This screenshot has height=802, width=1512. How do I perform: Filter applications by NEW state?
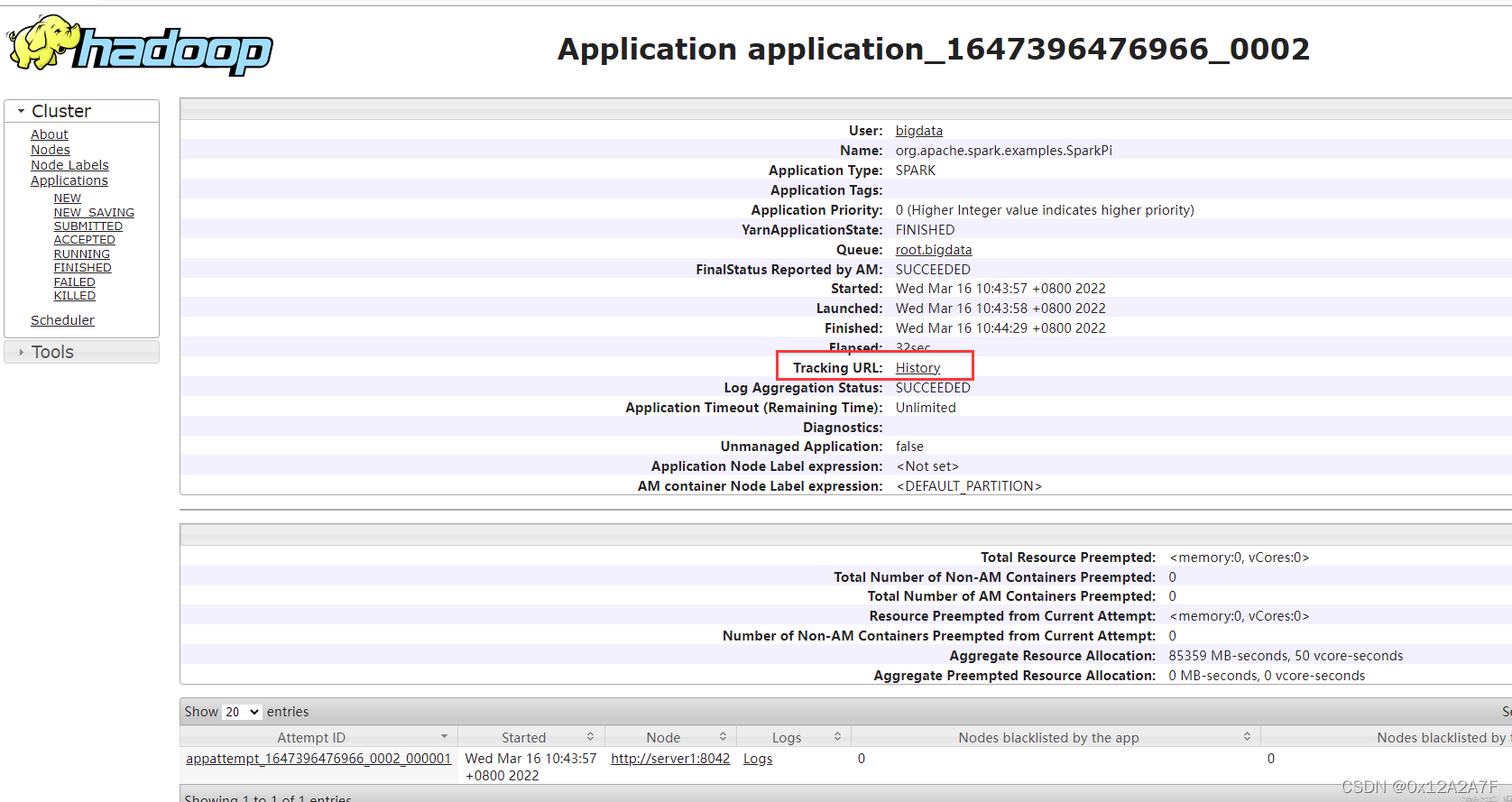pos(67,198)
